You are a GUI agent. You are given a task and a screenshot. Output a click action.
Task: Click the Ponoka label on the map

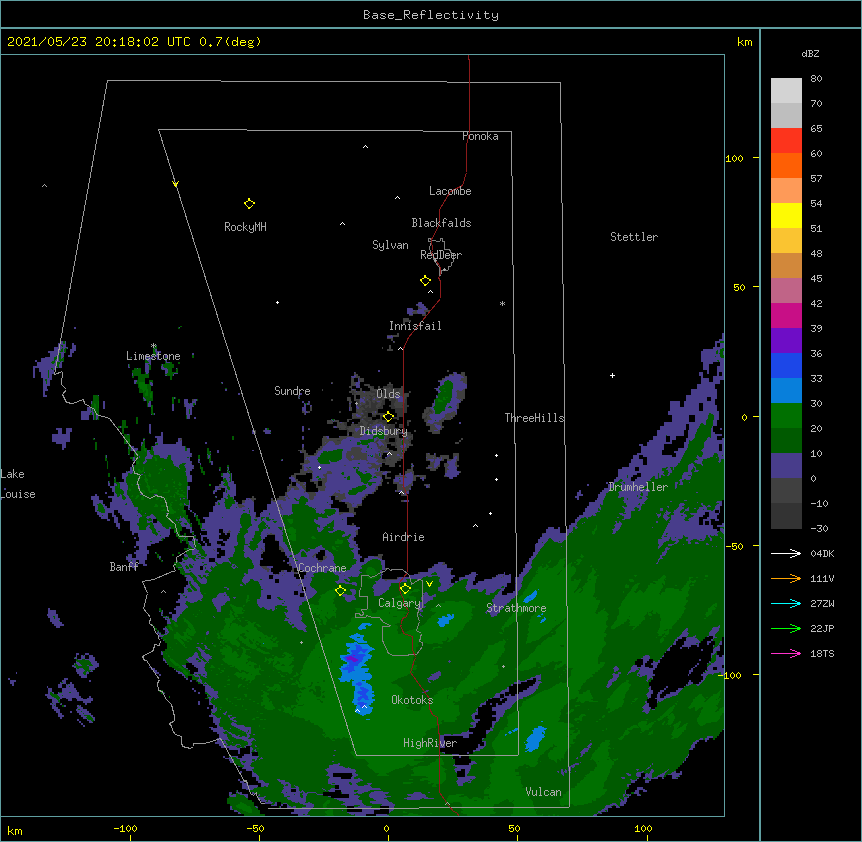[x=480, y=136]
